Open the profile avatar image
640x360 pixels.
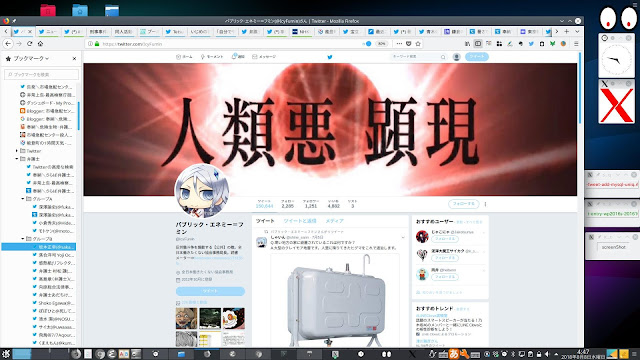click(202, 191)
